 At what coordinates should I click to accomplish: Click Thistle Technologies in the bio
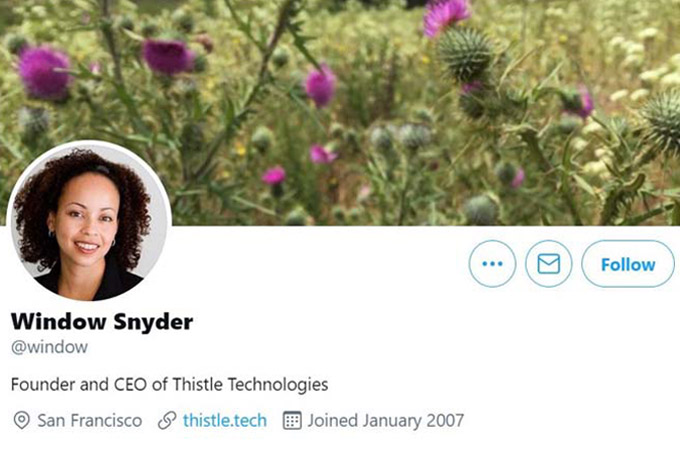250,385
